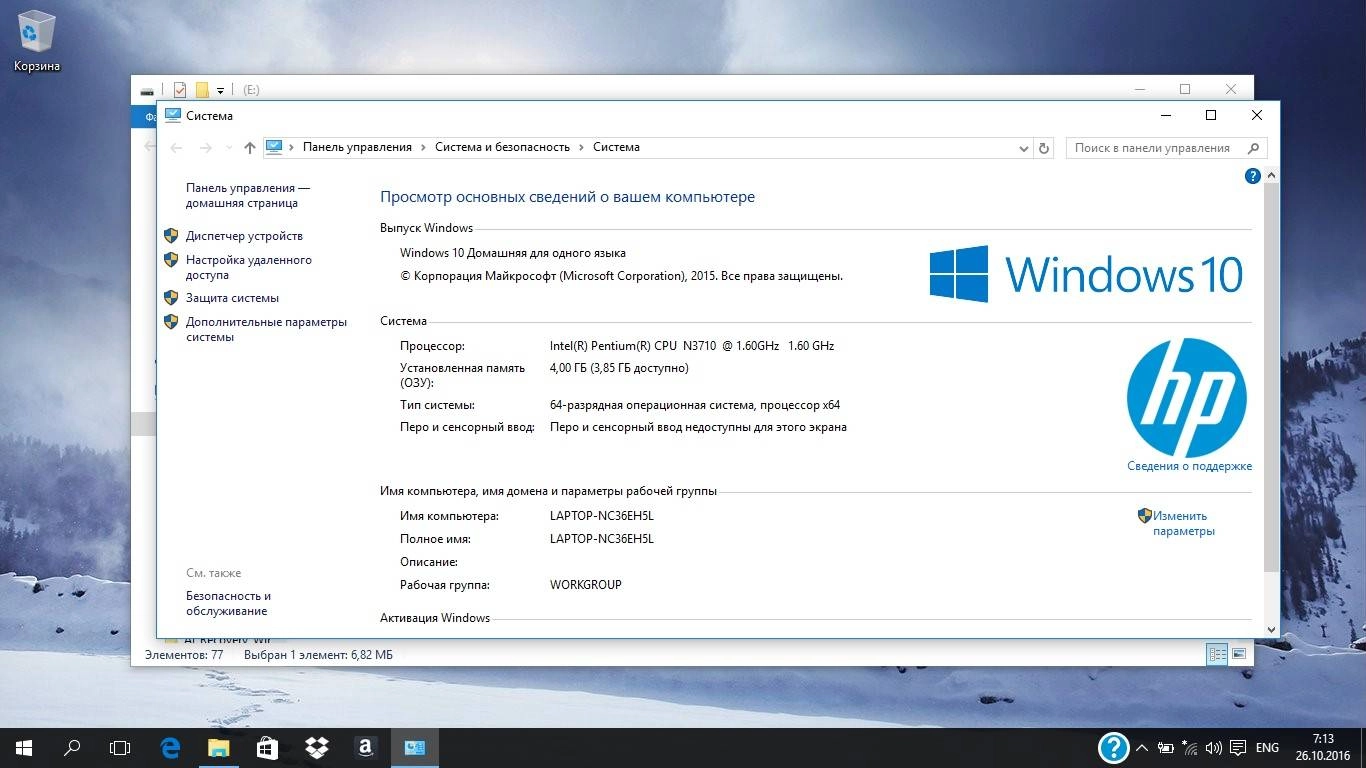Image resolution: width=1366 pixels, height=768 pixels.
Task: Open Windows Store from taskbar
Action: (267, 747)
